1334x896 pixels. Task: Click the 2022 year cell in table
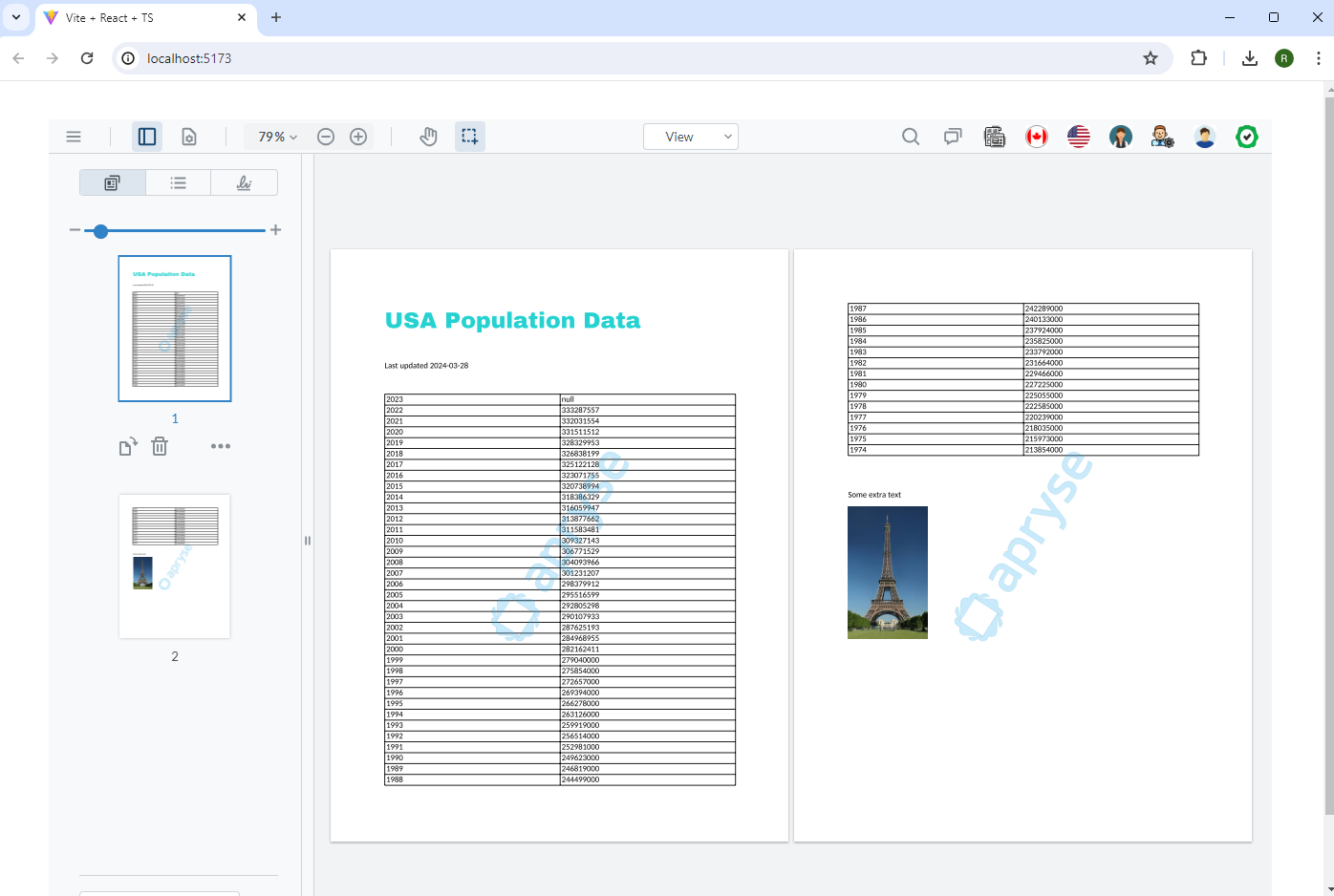click(472, 410)
